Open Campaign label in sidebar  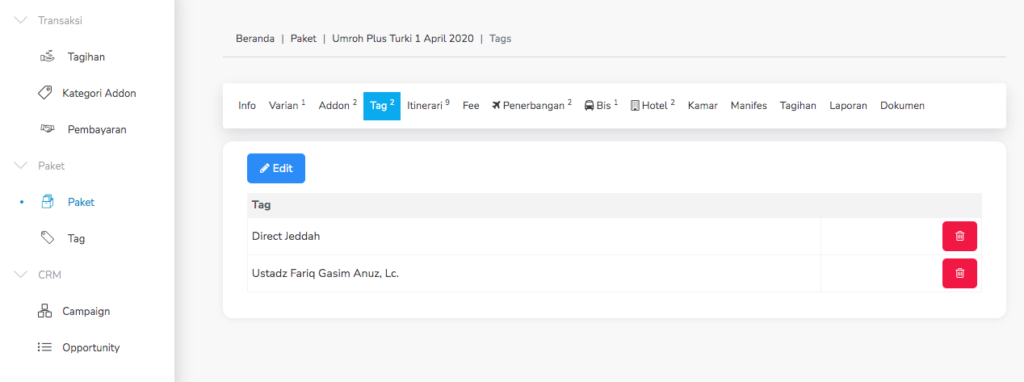[86, 311]
